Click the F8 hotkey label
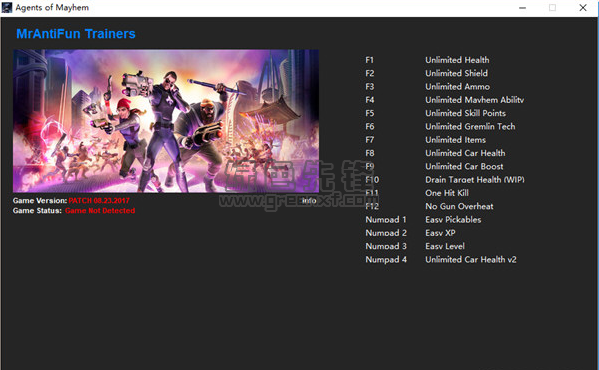The image size is (599, 370). (369, 153)
